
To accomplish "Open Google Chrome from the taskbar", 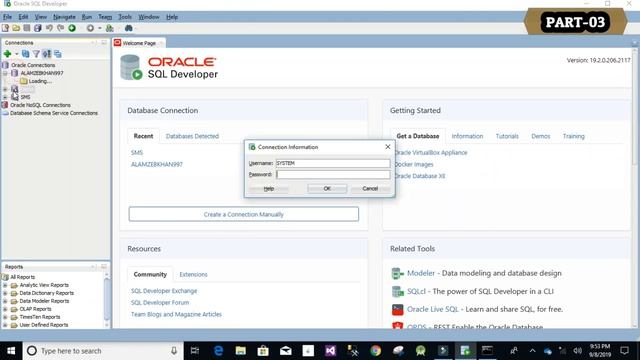I will tap(376, 351).
